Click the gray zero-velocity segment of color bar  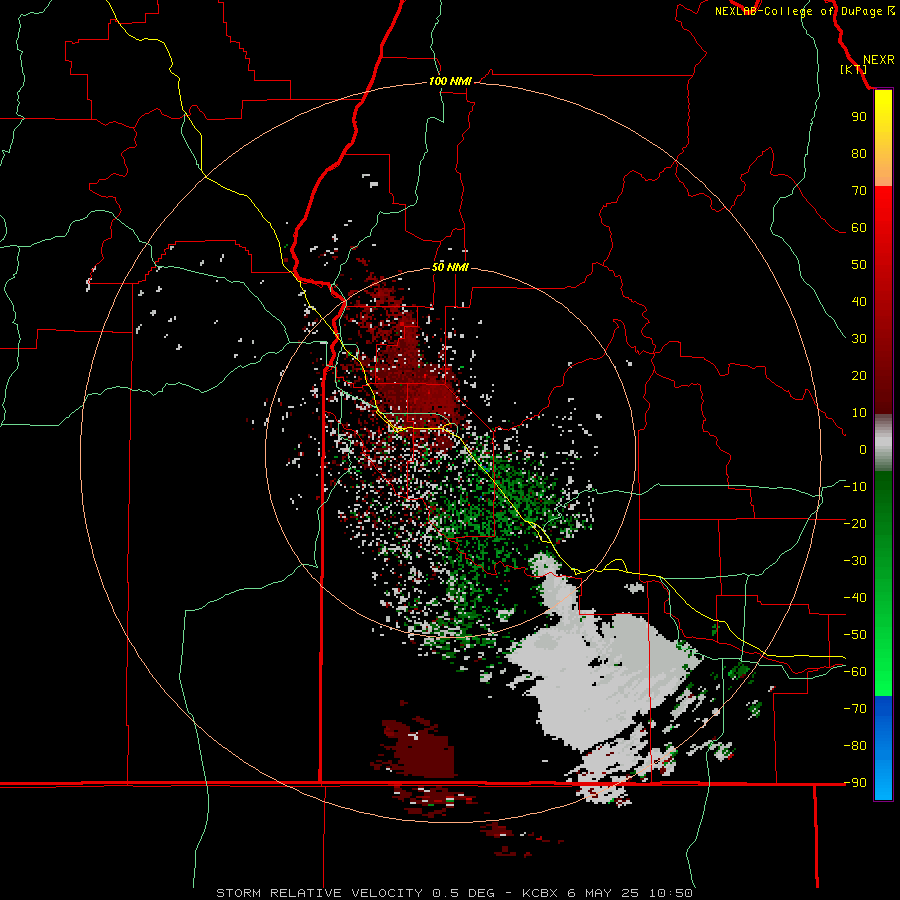click(x=883, y=443)
